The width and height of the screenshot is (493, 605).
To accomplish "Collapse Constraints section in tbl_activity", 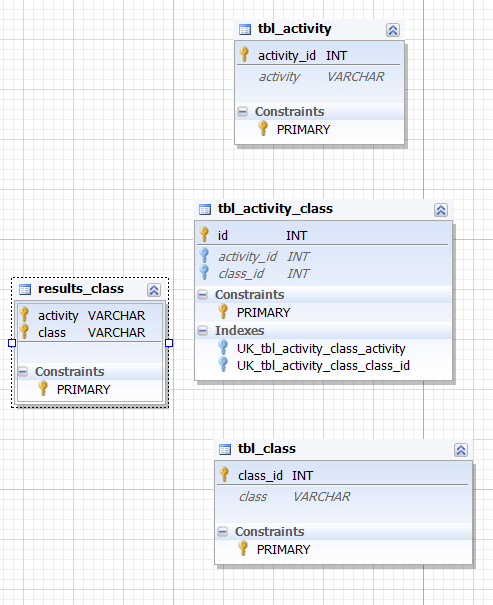I will click(242, 112).
